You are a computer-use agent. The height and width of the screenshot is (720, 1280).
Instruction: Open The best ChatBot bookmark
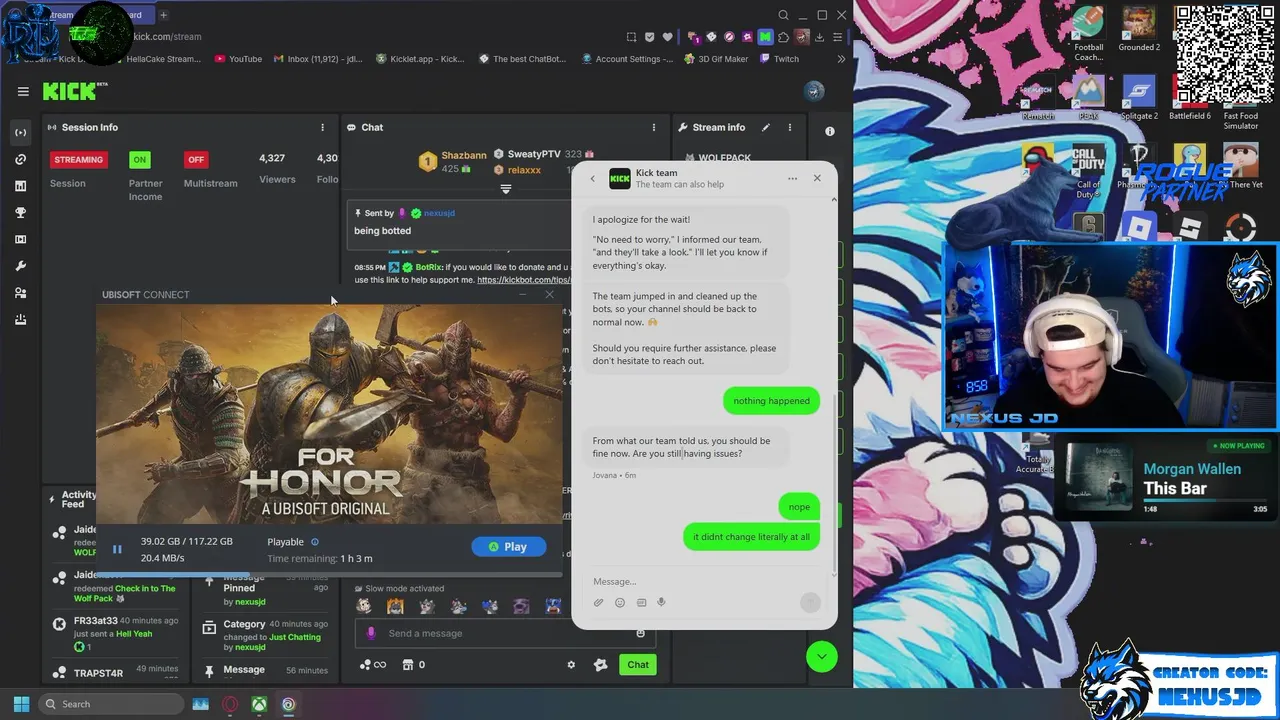522,59
